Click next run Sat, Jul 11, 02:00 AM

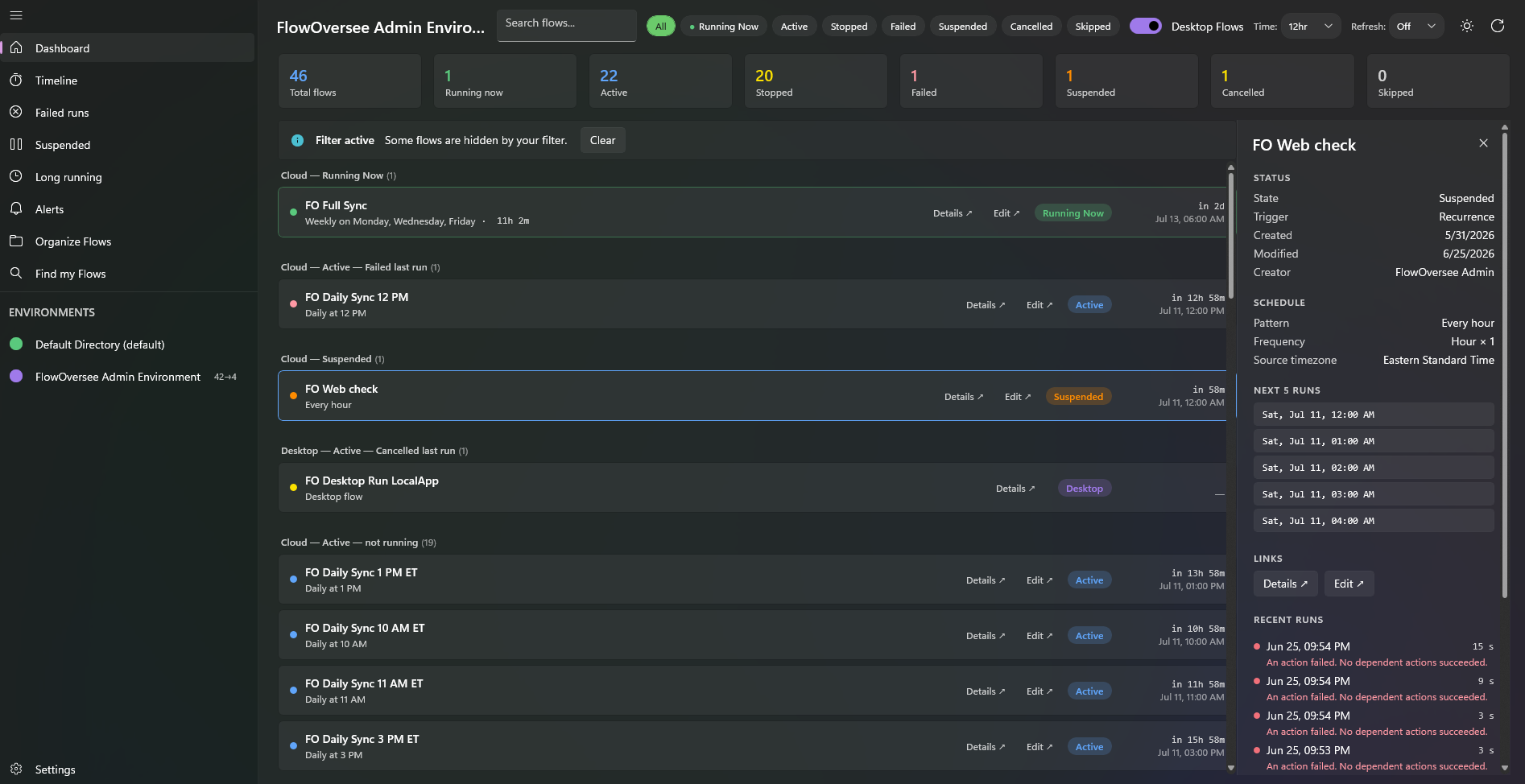pyautogui.click(x=1374, y=468)
